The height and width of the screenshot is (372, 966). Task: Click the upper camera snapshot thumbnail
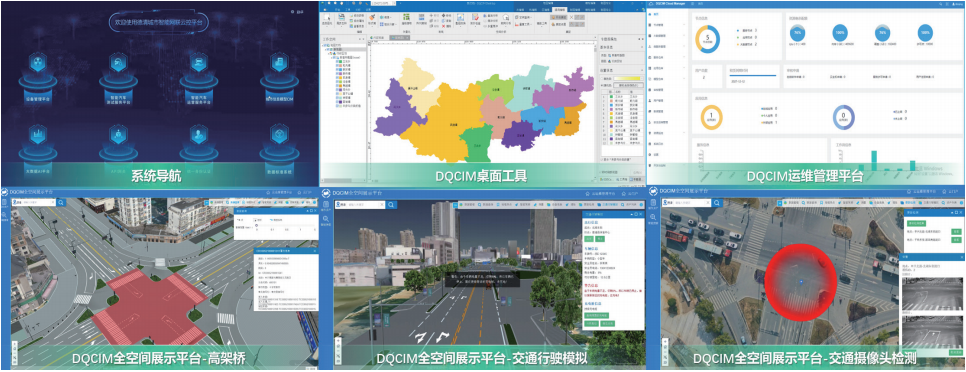tap(931, 293)
